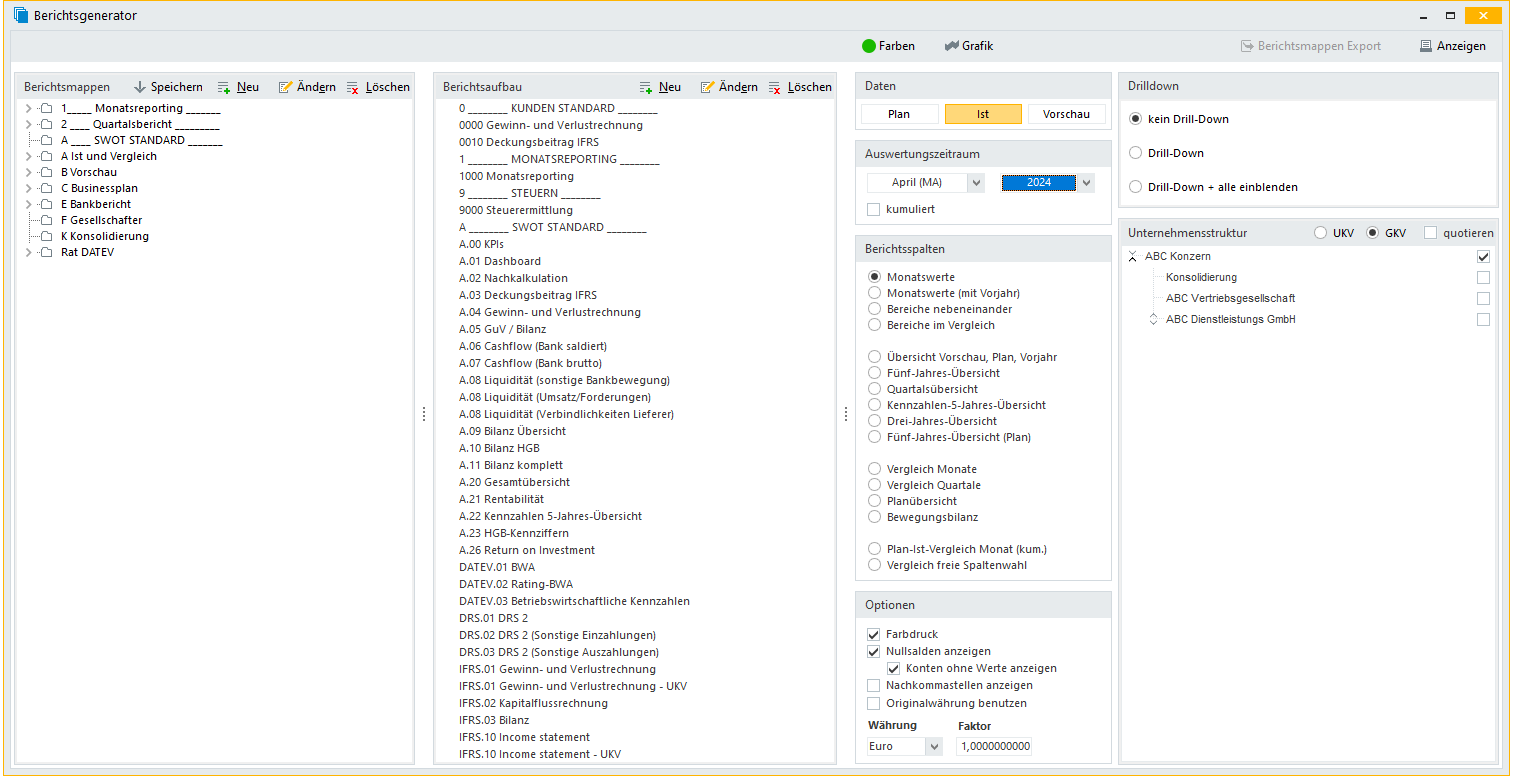Expand the Monatsreporting folder in tree
This screenshot has height=778, width=1514.
[x=28, y=108]
